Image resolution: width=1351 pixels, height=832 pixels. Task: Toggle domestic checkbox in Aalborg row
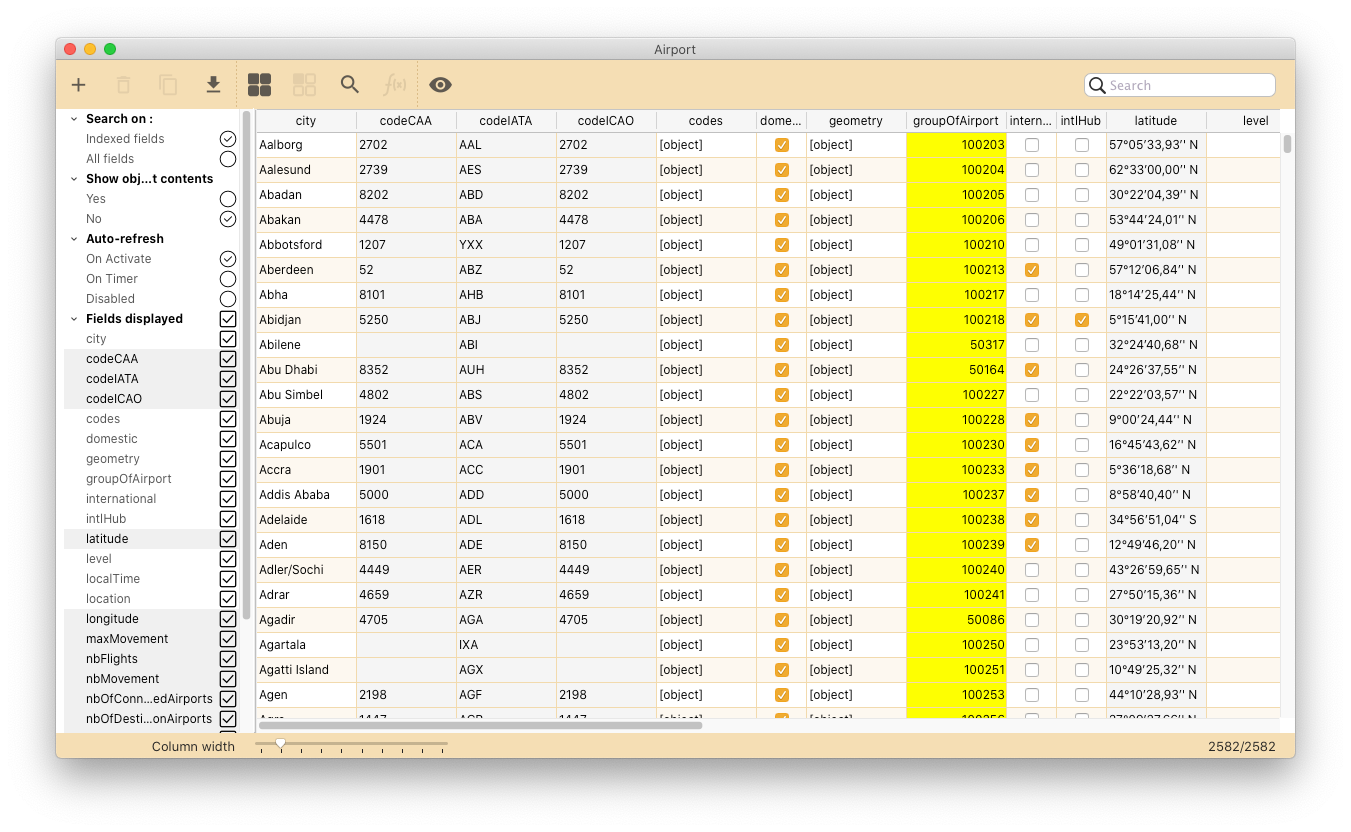coord(782,145)
